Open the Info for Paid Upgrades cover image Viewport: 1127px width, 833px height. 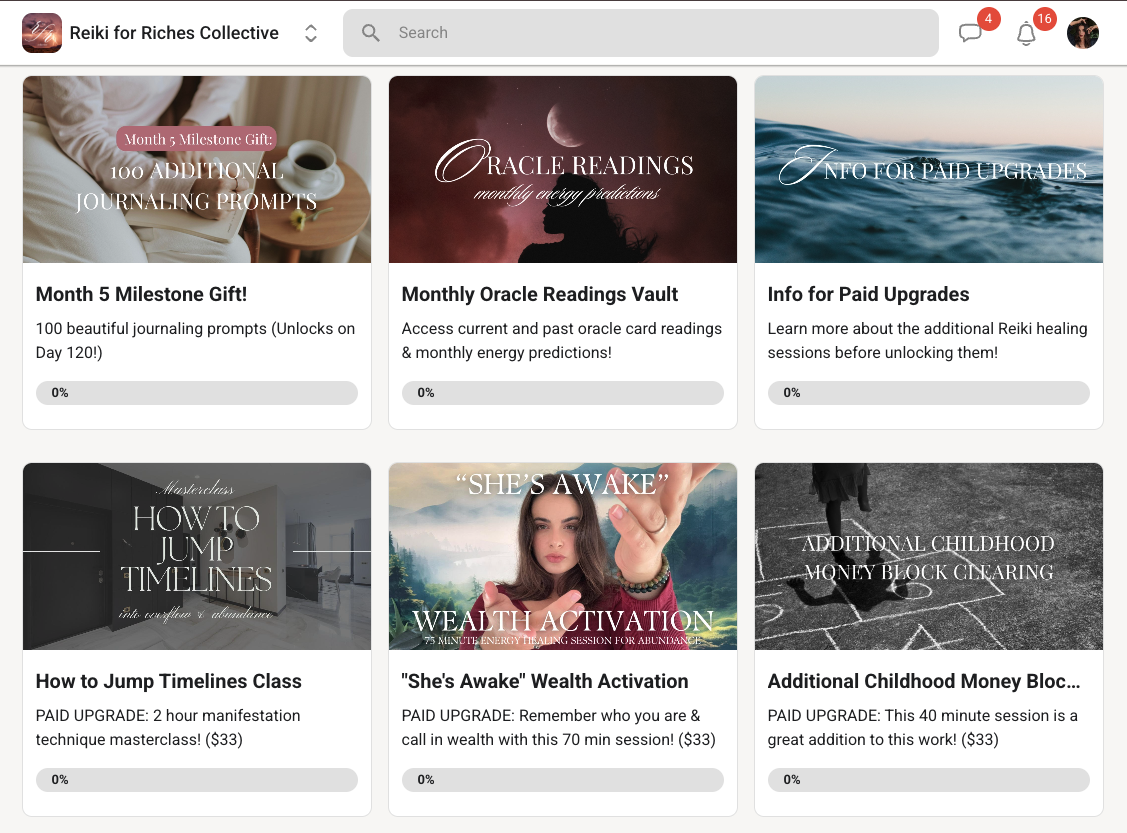point(929,170)
